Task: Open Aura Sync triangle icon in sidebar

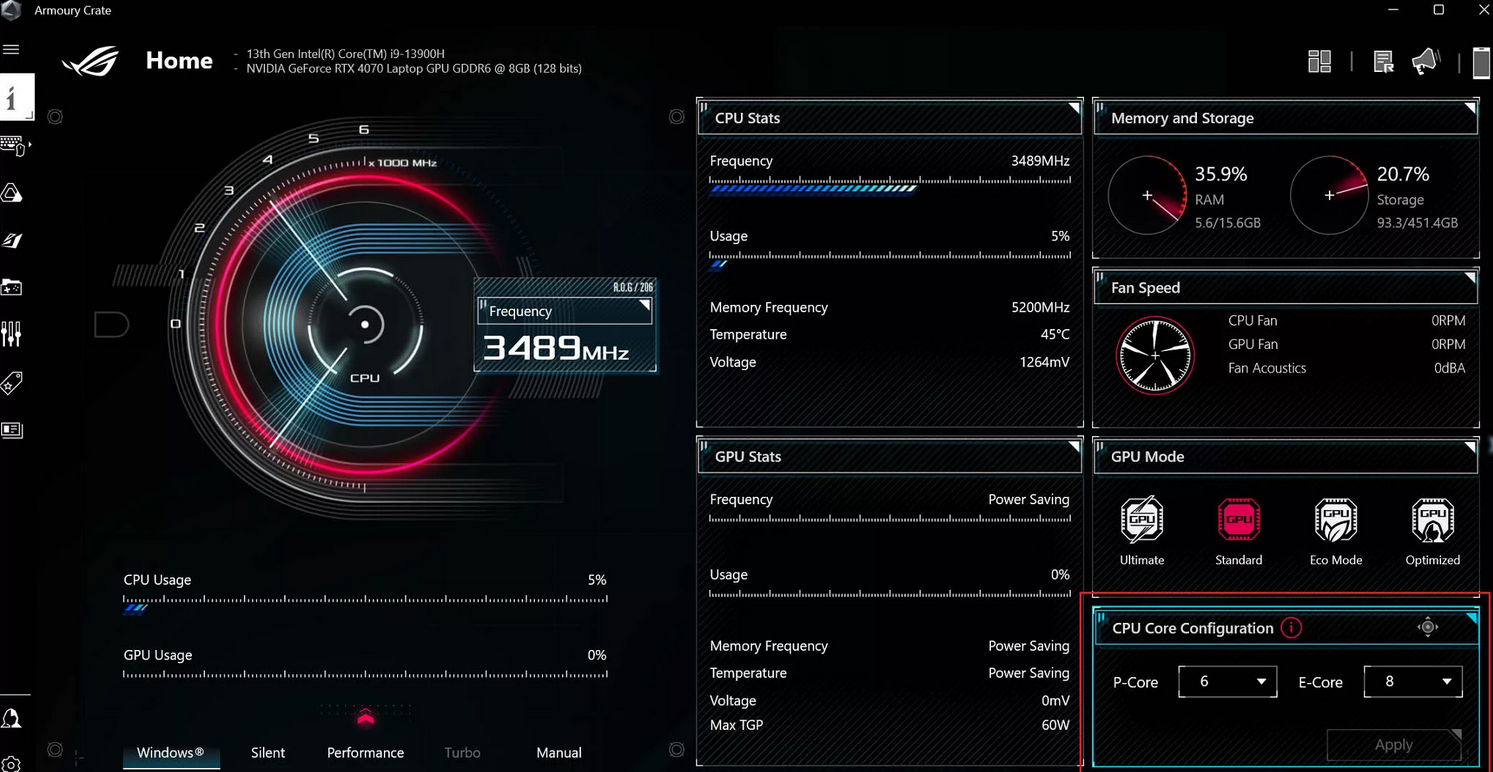Action: [x=12, y=193]
